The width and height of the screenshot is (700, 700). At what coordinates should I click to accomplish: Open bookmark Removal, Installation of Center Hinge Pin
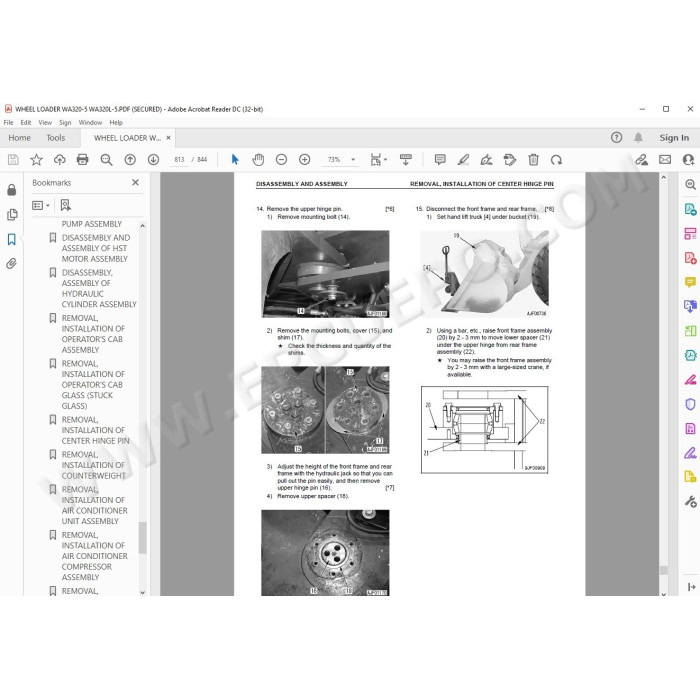click(x=95, y=430)
